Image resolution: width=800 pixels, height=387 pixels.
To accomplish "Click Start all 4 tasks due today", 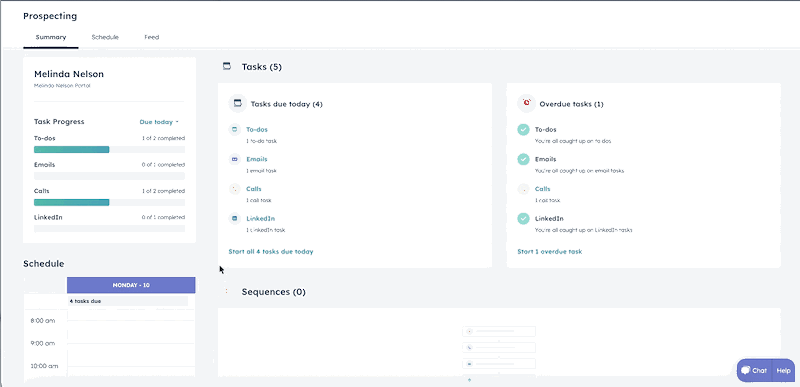I will pyautogui.click(x=271, y=251).
